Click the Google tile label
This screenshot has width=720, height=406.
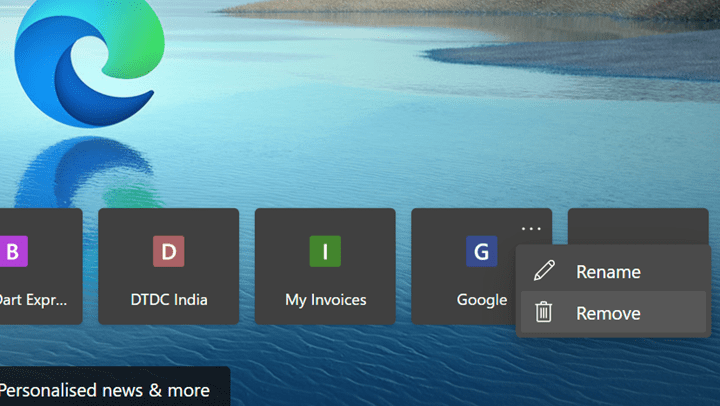[x=482, y=300]
